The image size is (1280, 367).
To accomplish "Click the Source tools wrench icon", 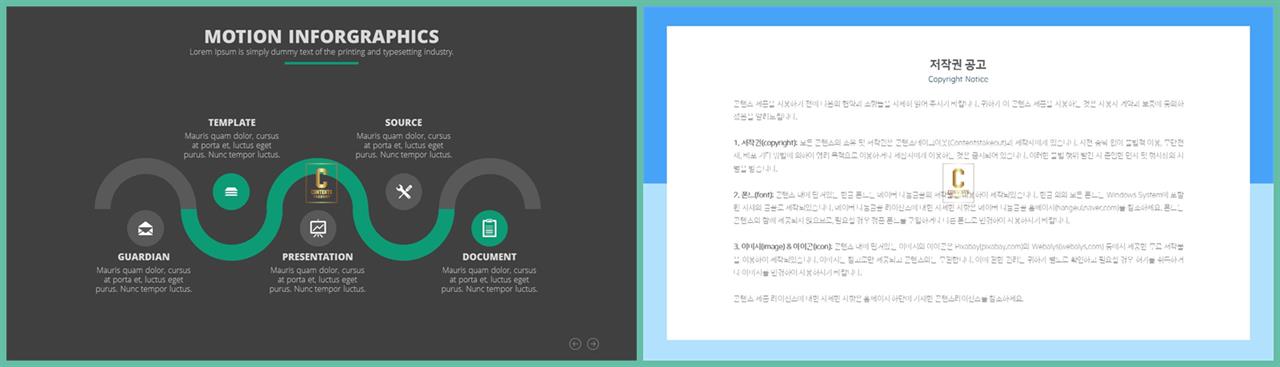I will (404, 192).
